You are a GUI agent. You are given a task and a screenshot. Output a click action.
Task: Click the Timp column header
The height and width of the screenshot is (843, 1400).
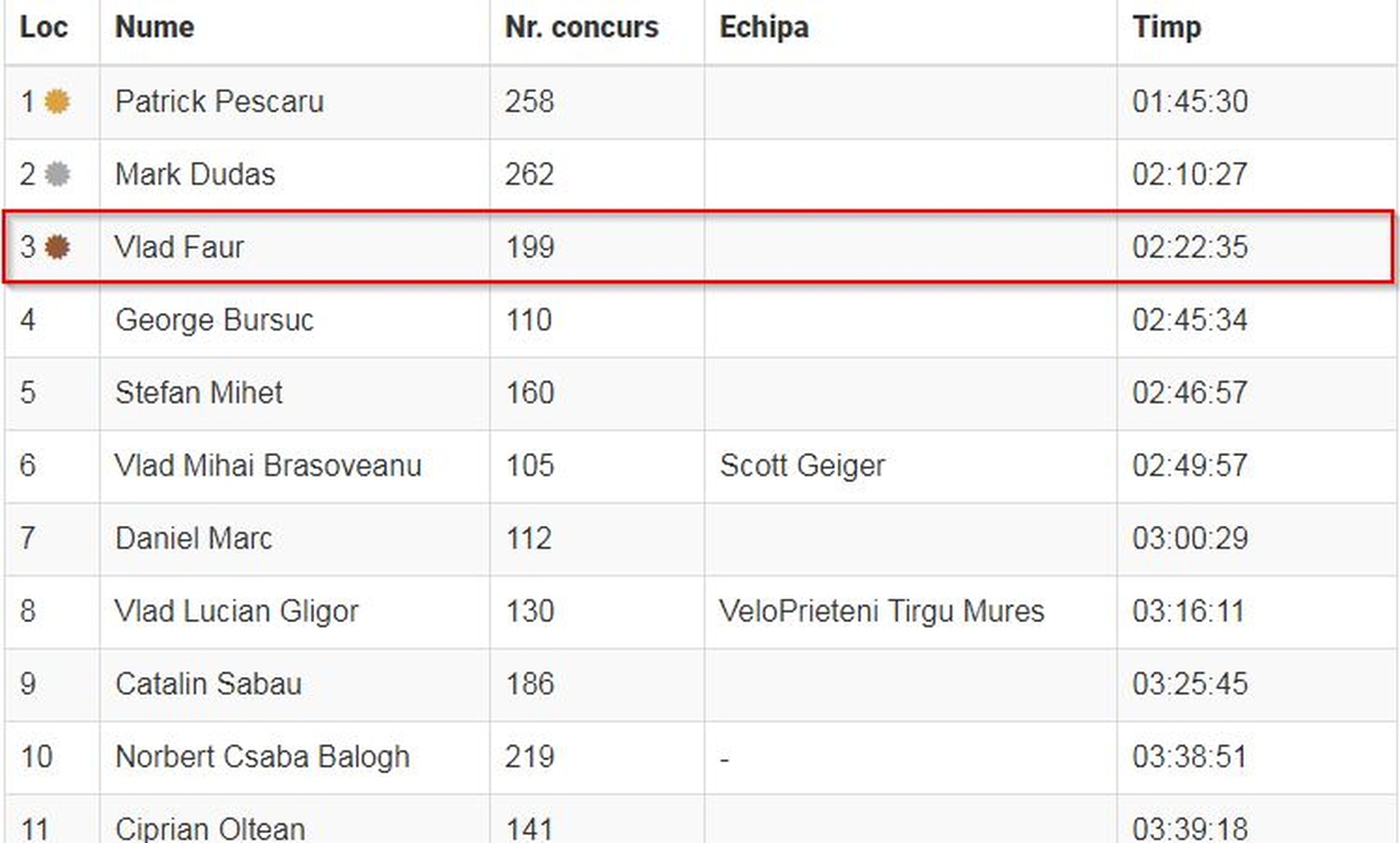(1167, 27)
